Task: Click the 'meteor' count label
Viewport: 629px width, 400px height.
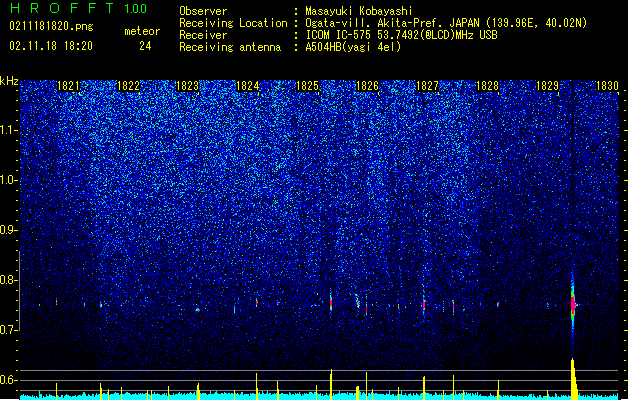Action: click(x=142, y=31)
